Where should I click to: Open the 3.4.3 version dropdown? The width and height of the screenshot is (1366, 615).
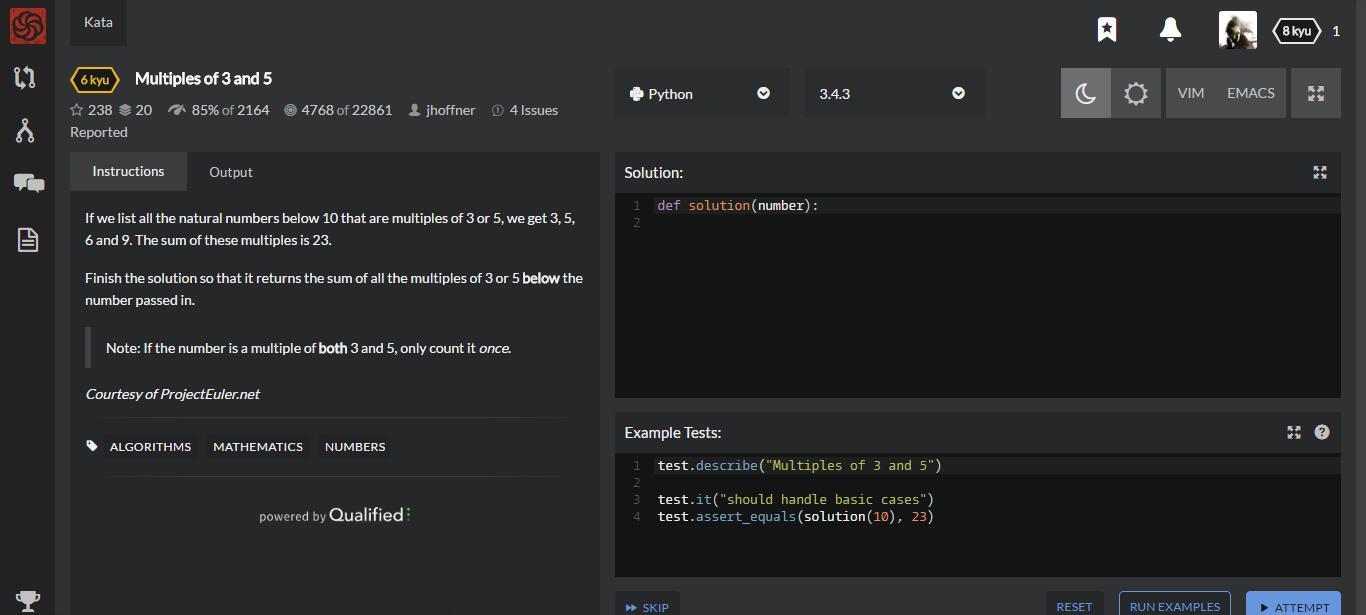click(893, 93)
